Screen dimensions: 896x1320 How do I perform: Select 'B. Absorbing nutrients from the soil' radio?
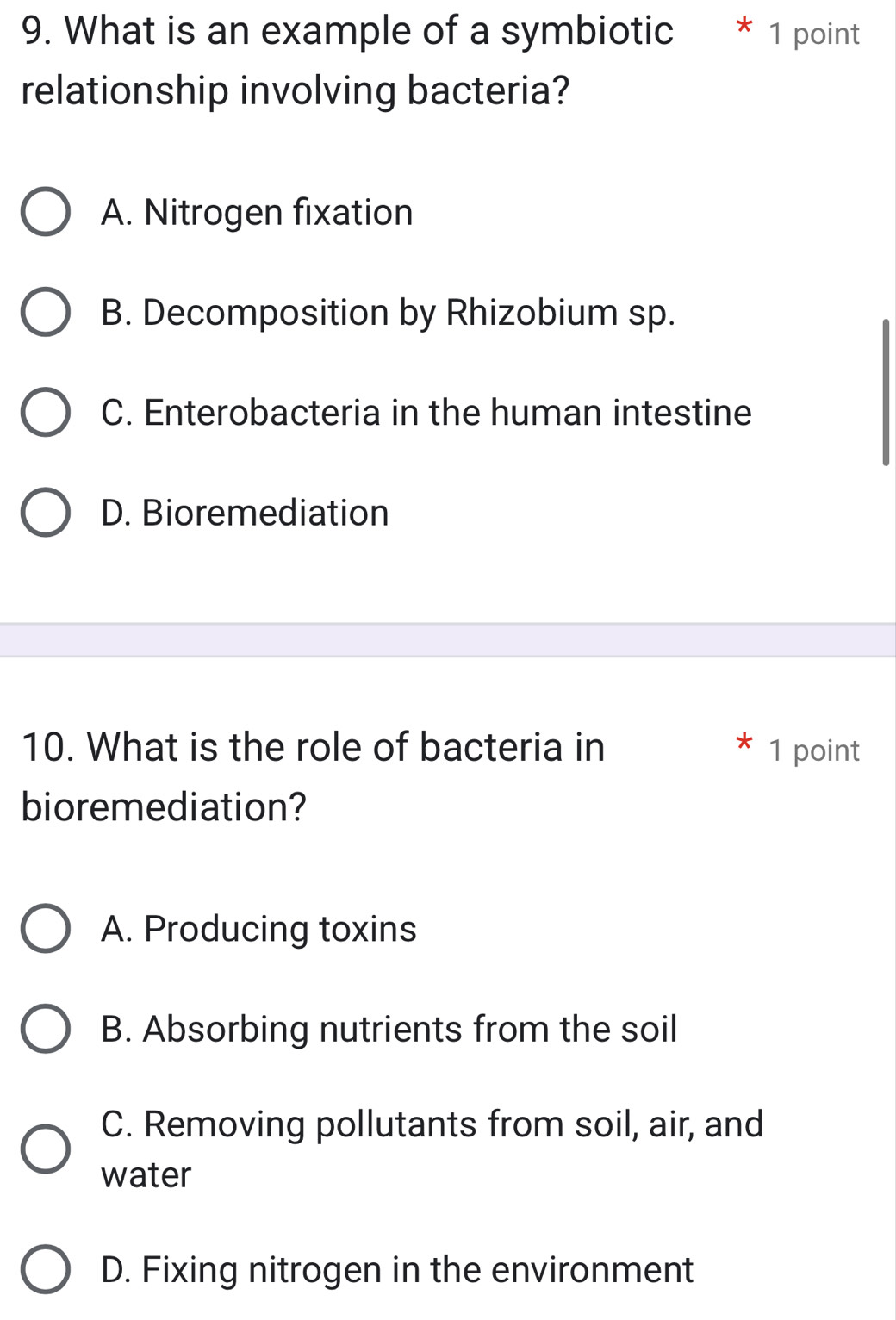46,1029
